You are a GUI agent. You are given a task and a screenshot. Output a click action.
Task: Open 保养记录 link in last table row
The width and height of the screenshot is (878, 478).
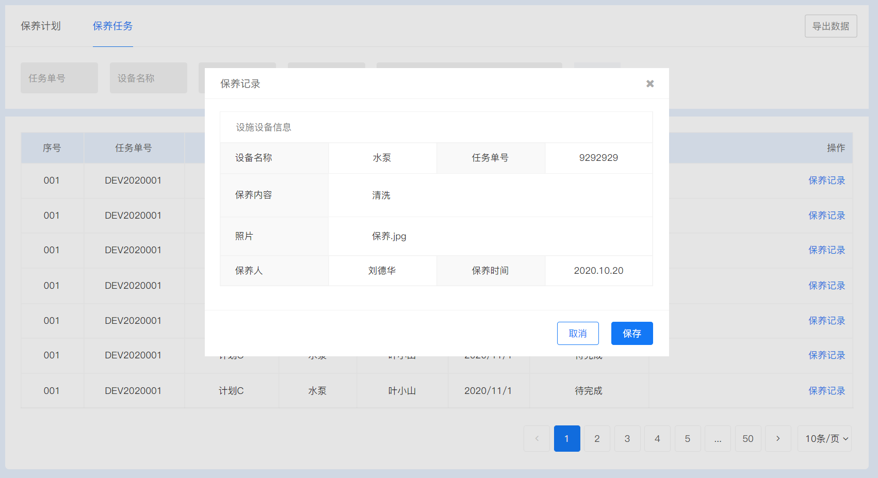pos(826,391)
